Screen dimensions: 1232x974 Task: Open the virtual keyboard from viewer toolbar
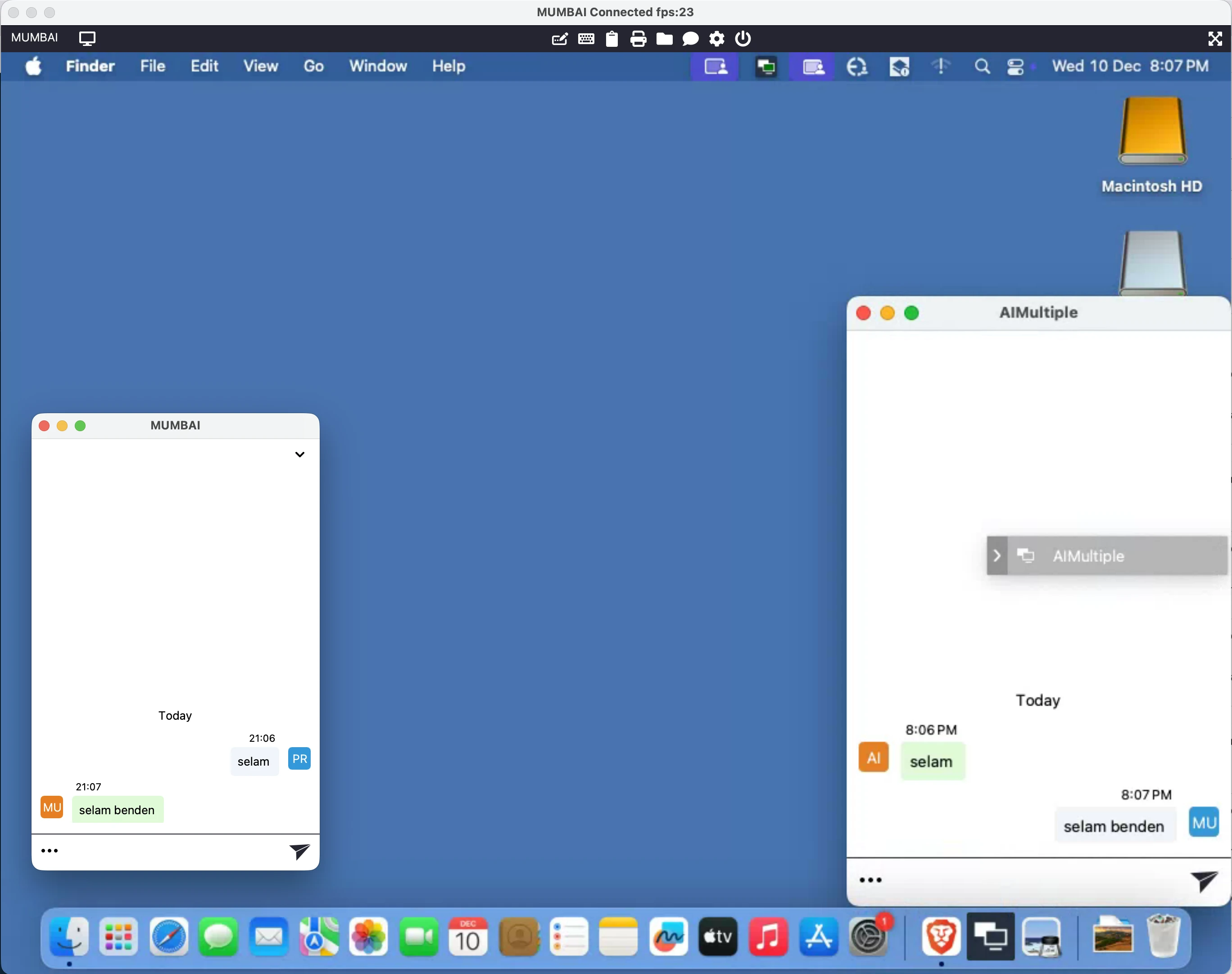click(586, 39)
